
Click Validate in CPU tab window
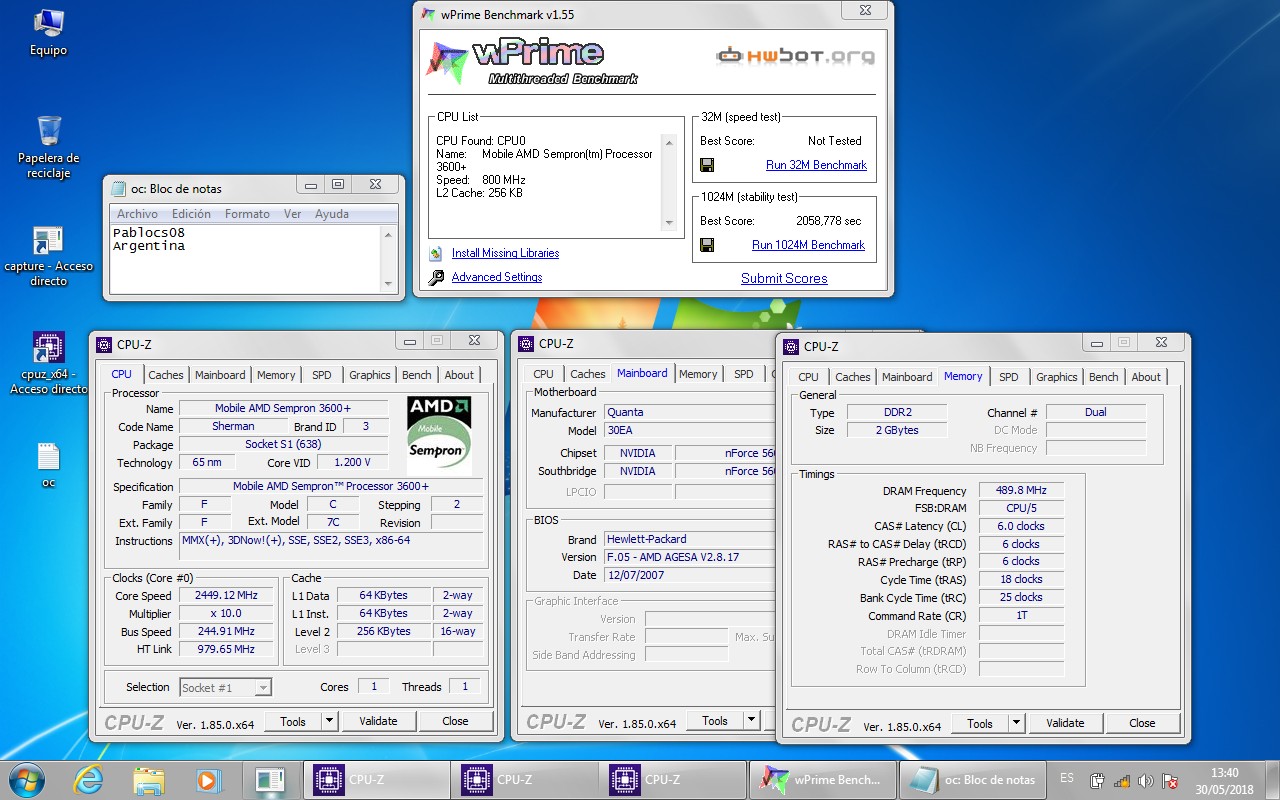point(379,721)
